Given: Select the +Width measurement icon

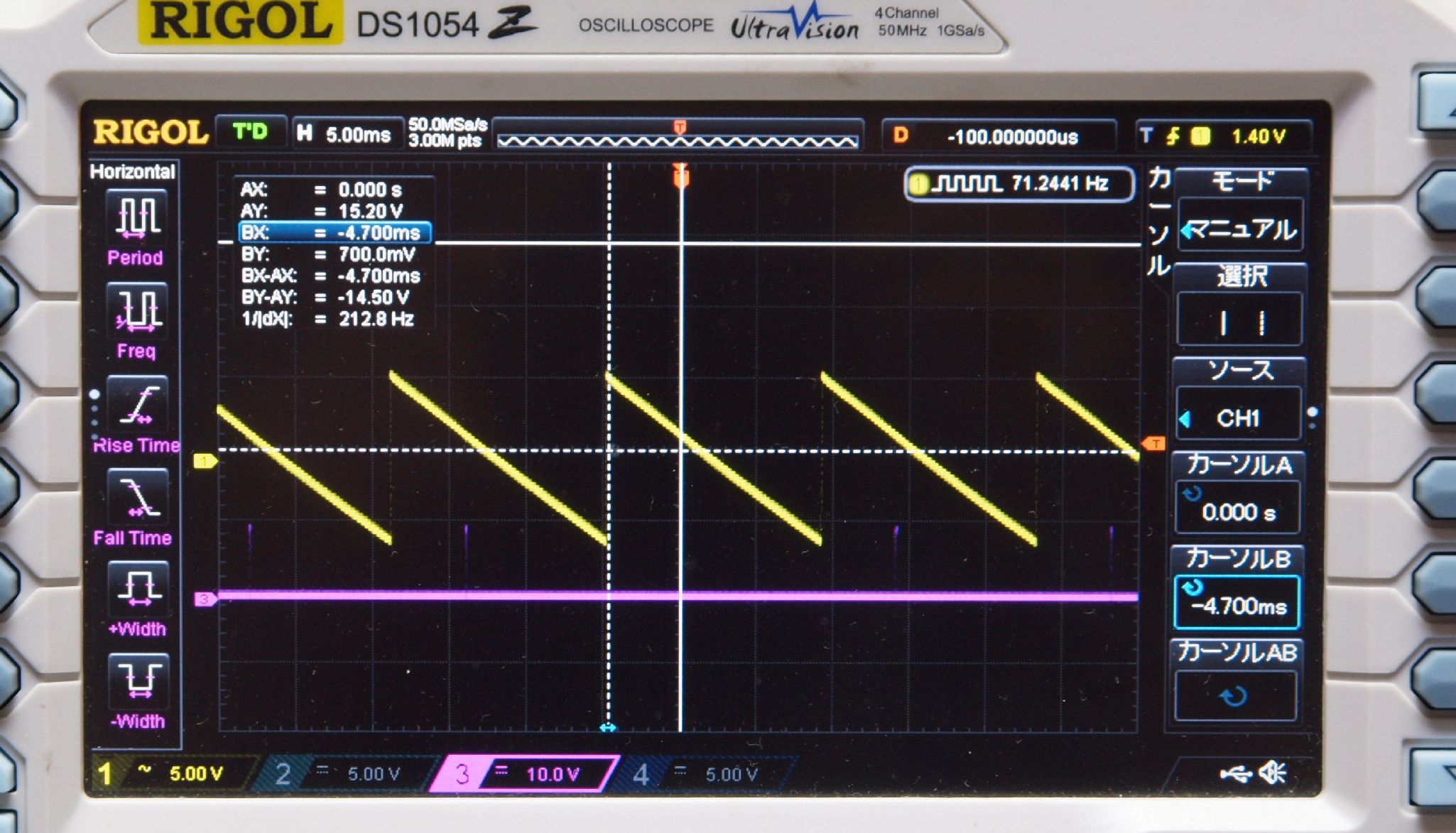Looking at the screenshot, I should [x=137, y=589].
